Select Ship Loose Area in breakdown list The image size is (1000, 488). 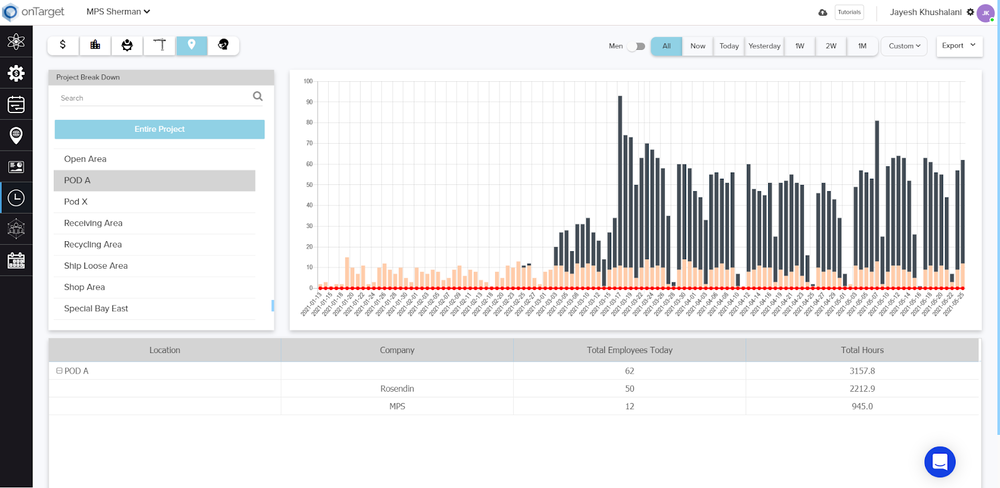click(x=154, y=265)
